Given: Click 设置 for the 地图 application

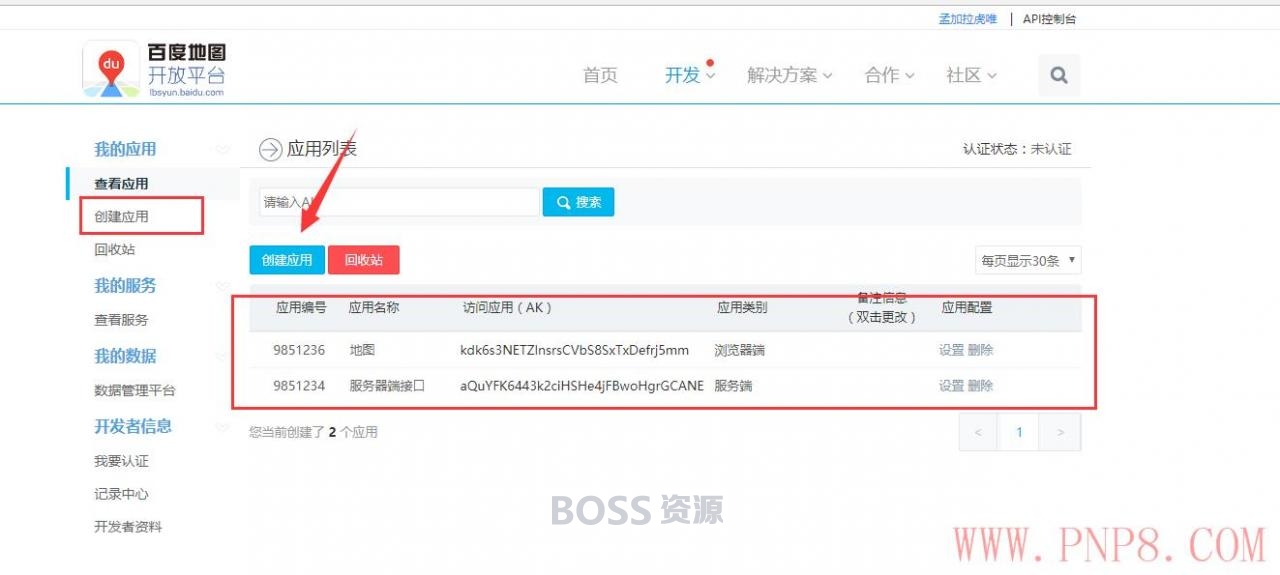Looking at the screenshot, I should point(951,350).
